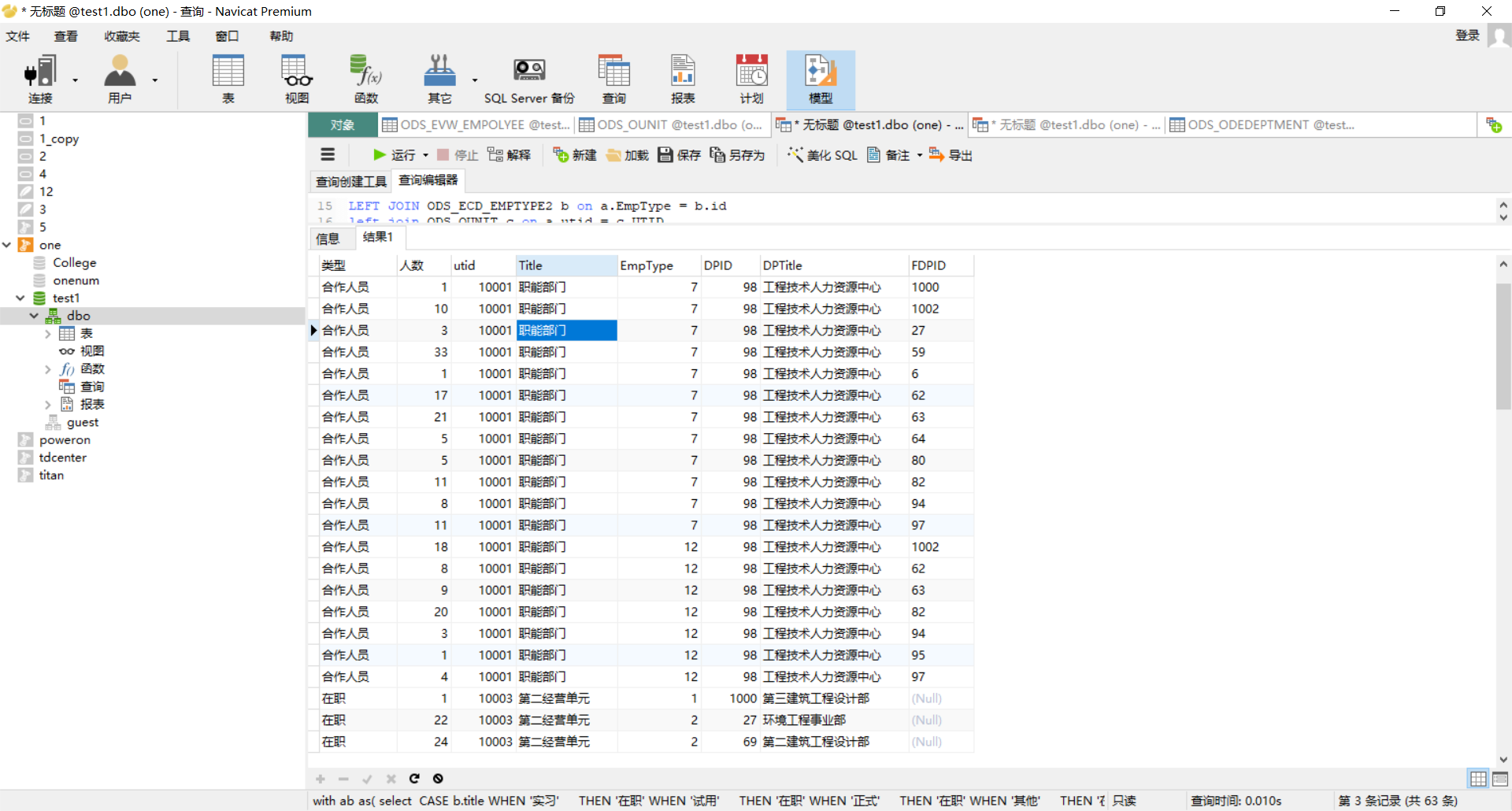Expand the 表 tree node
Viewport: 1512px width, 811px height.
coord(48,334)
